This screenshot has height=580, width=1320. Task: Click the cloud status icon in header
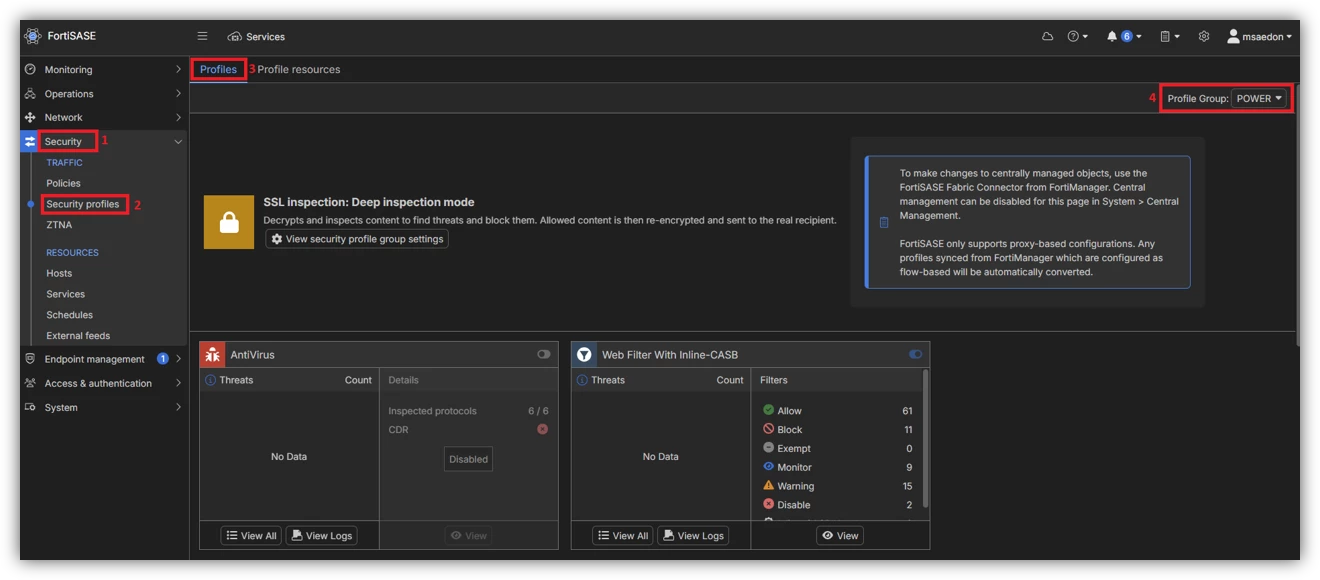(1047, 36)
